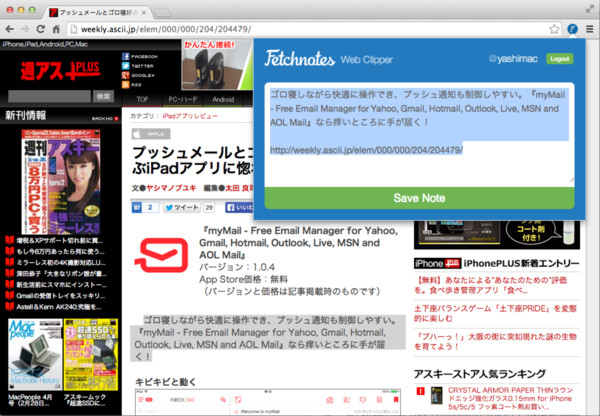Open the 食べ歩き管理アプリ entry link

(x=491, y=285)
